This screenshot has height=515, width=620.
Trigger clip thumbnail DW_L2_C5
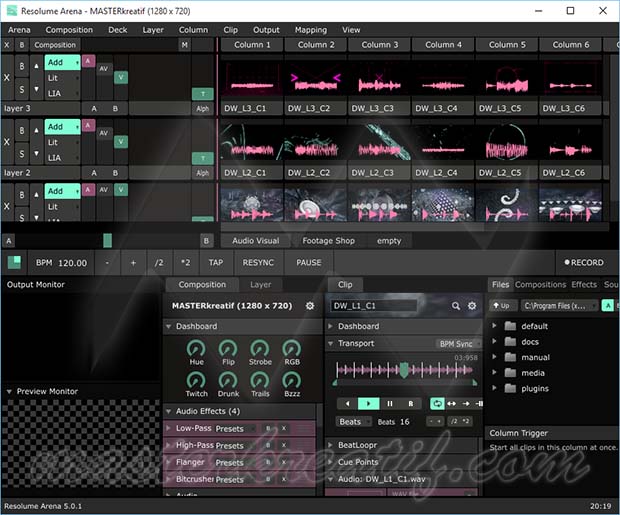(507, 142)
